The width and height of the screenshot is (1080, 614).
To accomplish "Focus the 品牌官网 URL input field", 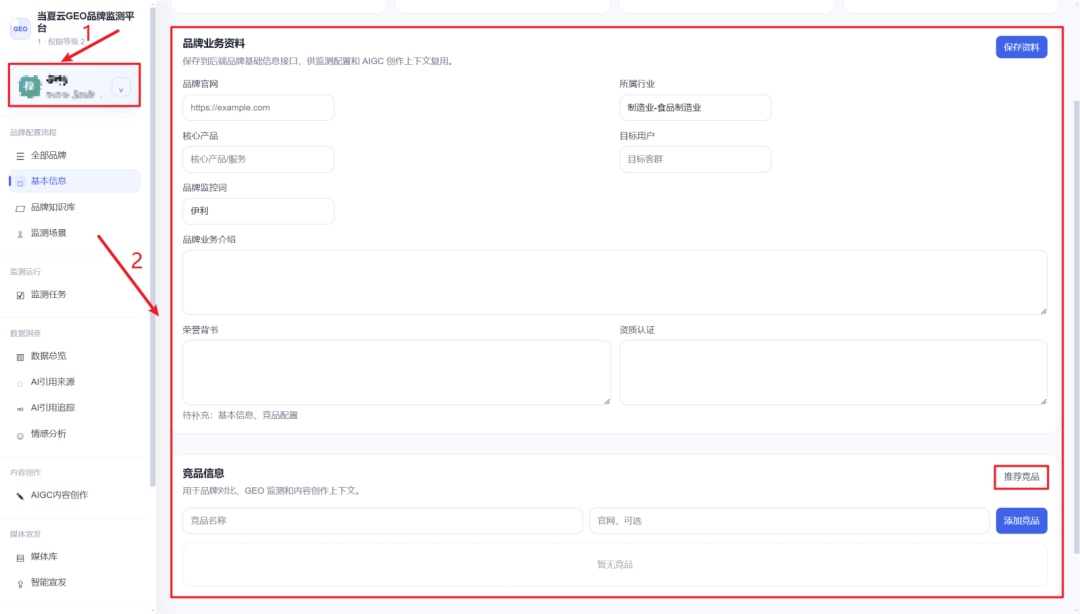I will [x=258, y=108].
